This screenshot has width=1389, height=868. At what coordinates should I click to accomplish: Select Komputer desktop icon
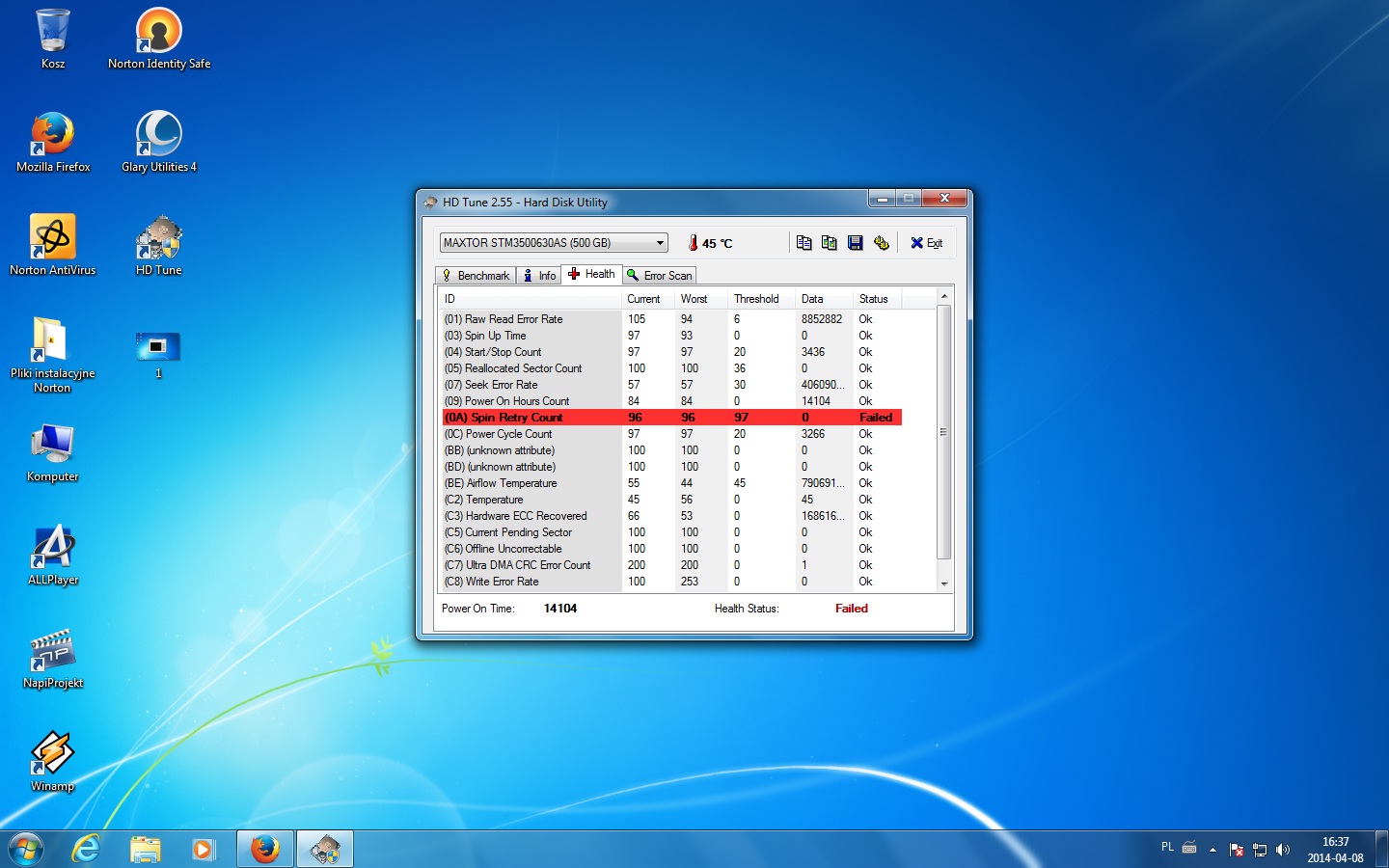[x=53, y=453]
